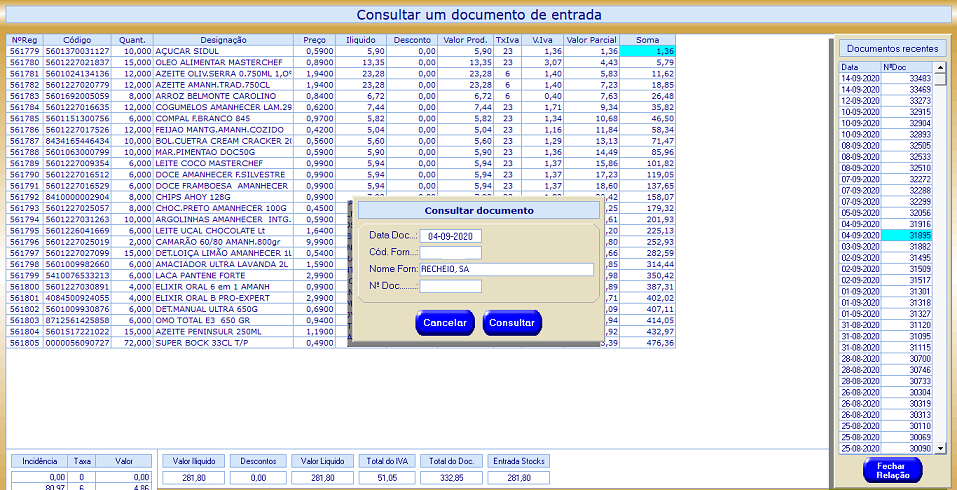Click the highlighted 1,36 Soma cell
The width and height of the screenshot is (957, 490).
pos(648,50)
